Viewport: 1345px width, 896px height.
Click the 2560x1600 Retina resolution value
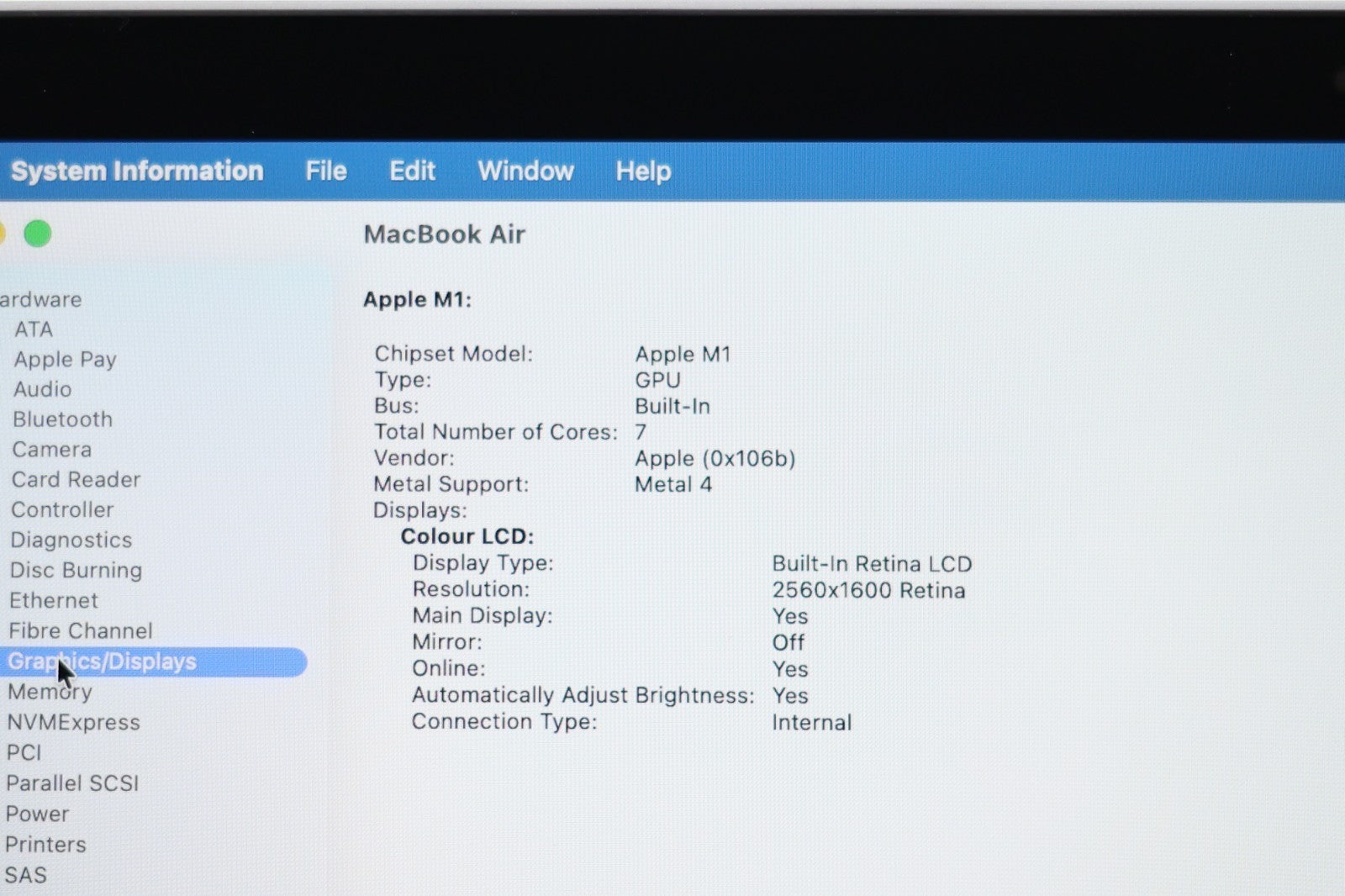pos(868,590)
